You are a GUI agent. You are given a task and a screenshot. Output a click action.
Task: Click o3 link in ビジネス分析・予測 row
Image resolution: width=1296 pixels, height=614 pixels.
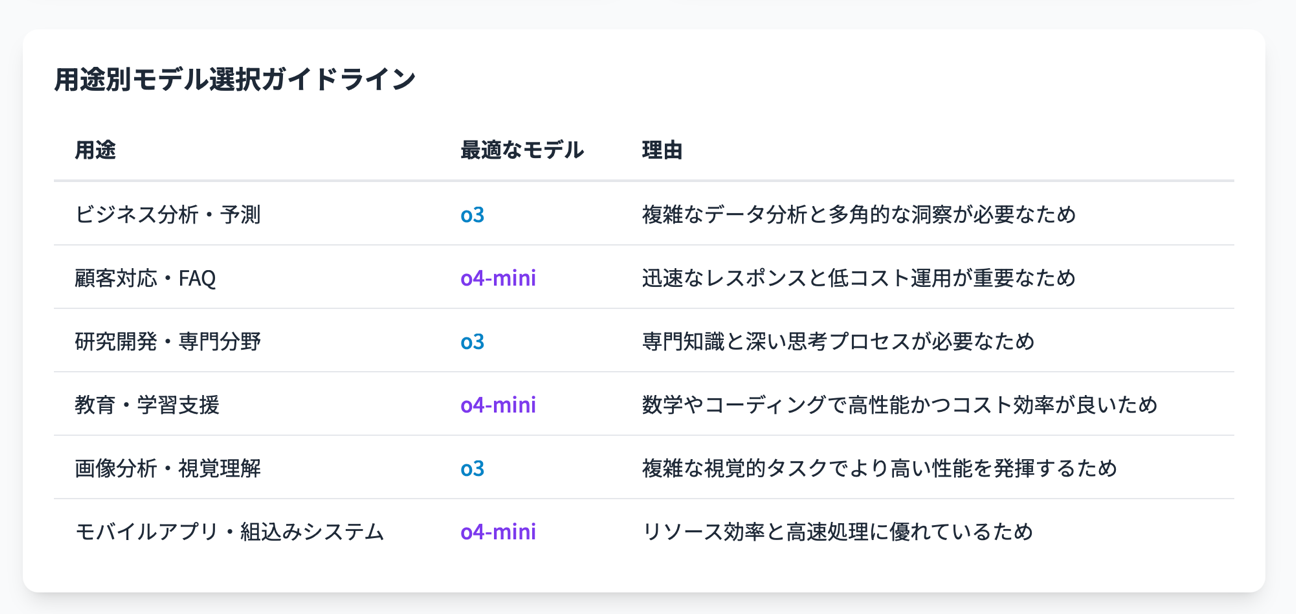pyautogui.click(x=472, y=214)
